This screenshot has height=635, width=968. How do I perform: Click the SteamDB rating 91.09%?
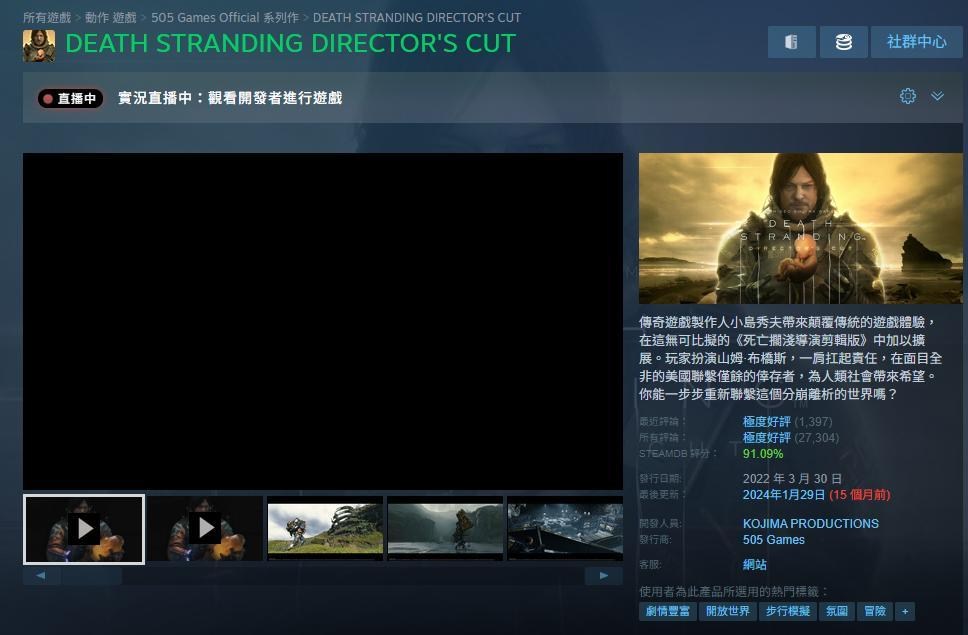(762, 454)
